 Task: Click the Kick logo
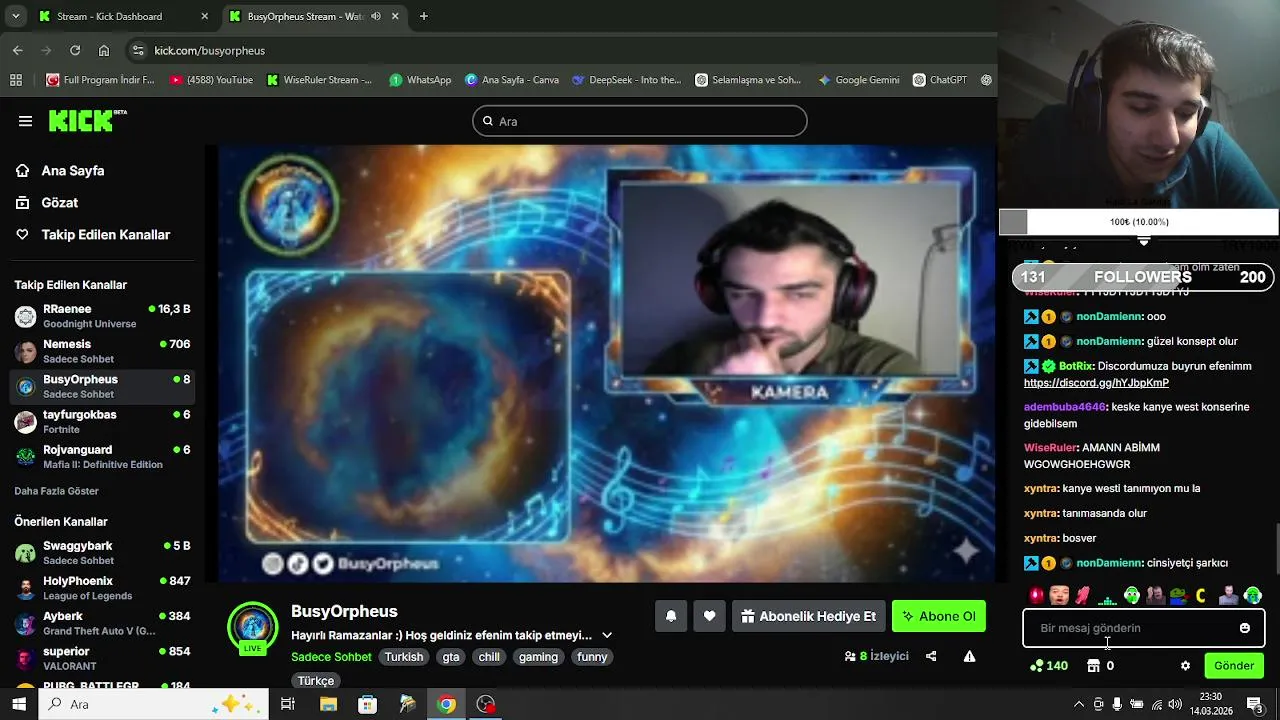click(88, 120)
